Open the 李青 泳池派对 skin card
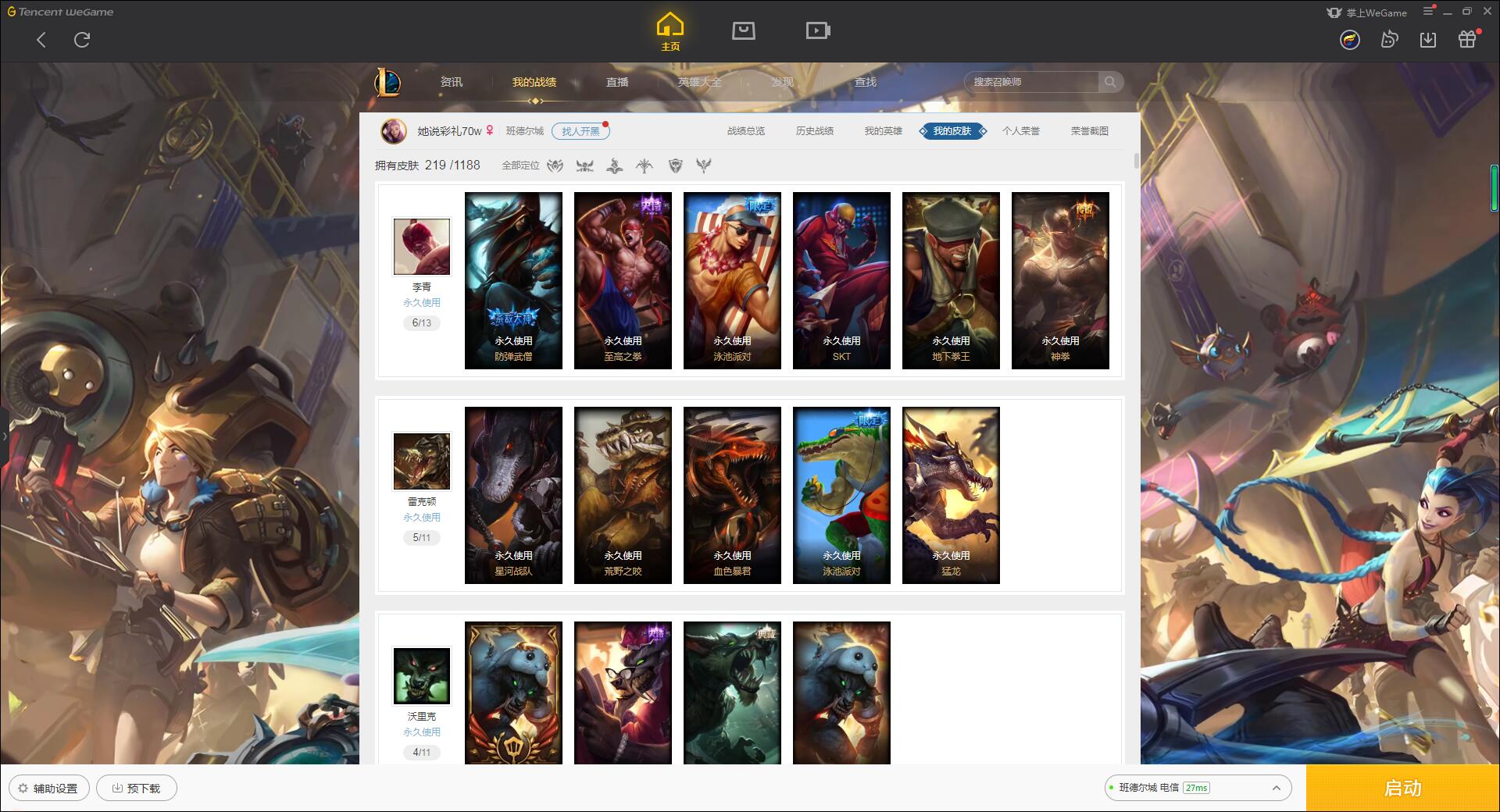Viewport: 1500px width, 812px height. (732, 280)
